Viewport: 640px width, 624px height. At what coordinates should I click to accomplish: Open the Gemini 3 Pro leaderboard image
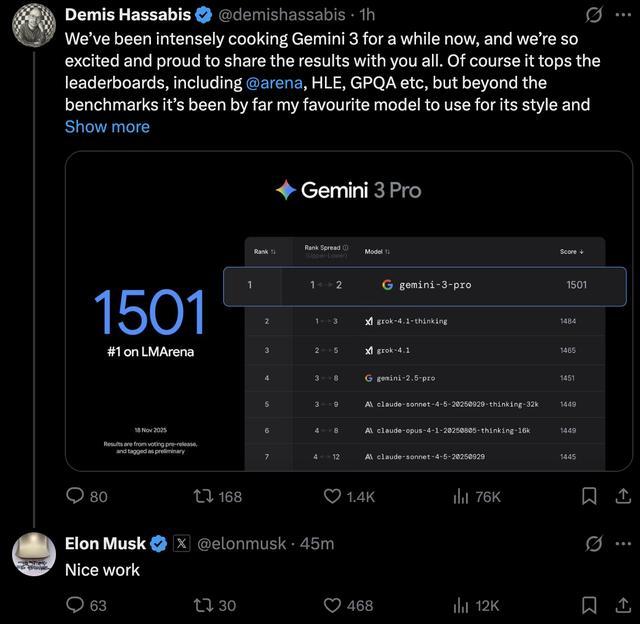click(x=349, y=311)
